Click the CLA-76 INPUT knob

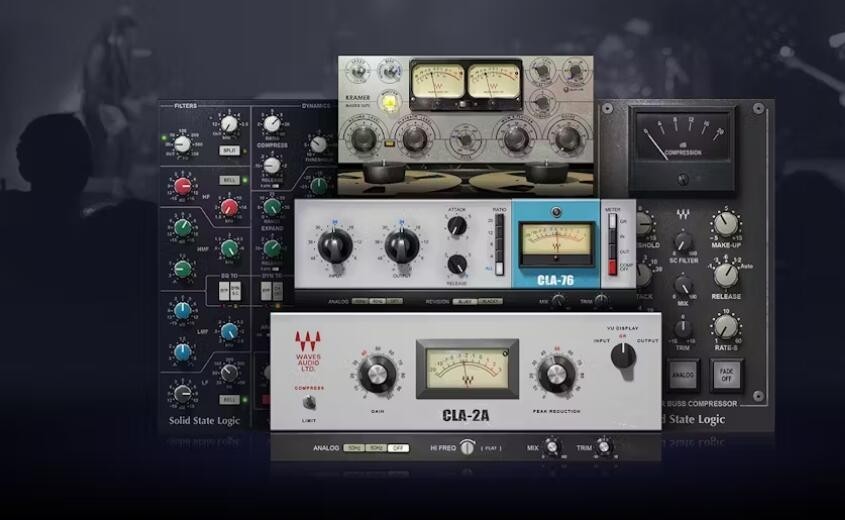pyautogui.click(x=335, y=246)
